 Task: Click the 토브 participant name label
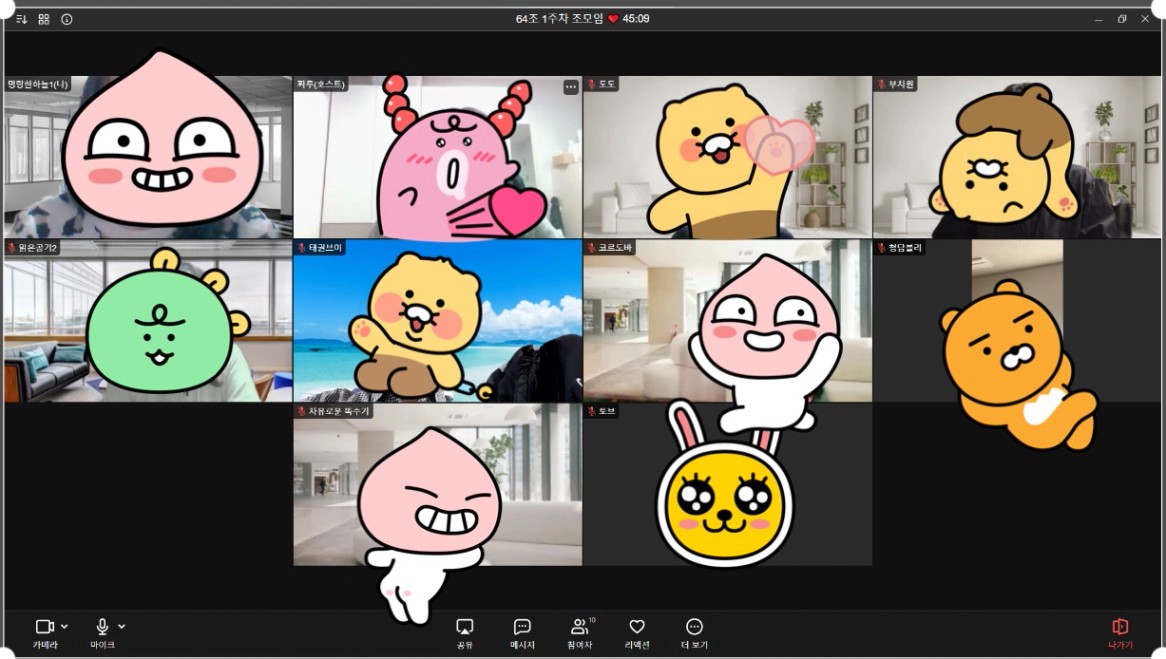coord(607,411)
